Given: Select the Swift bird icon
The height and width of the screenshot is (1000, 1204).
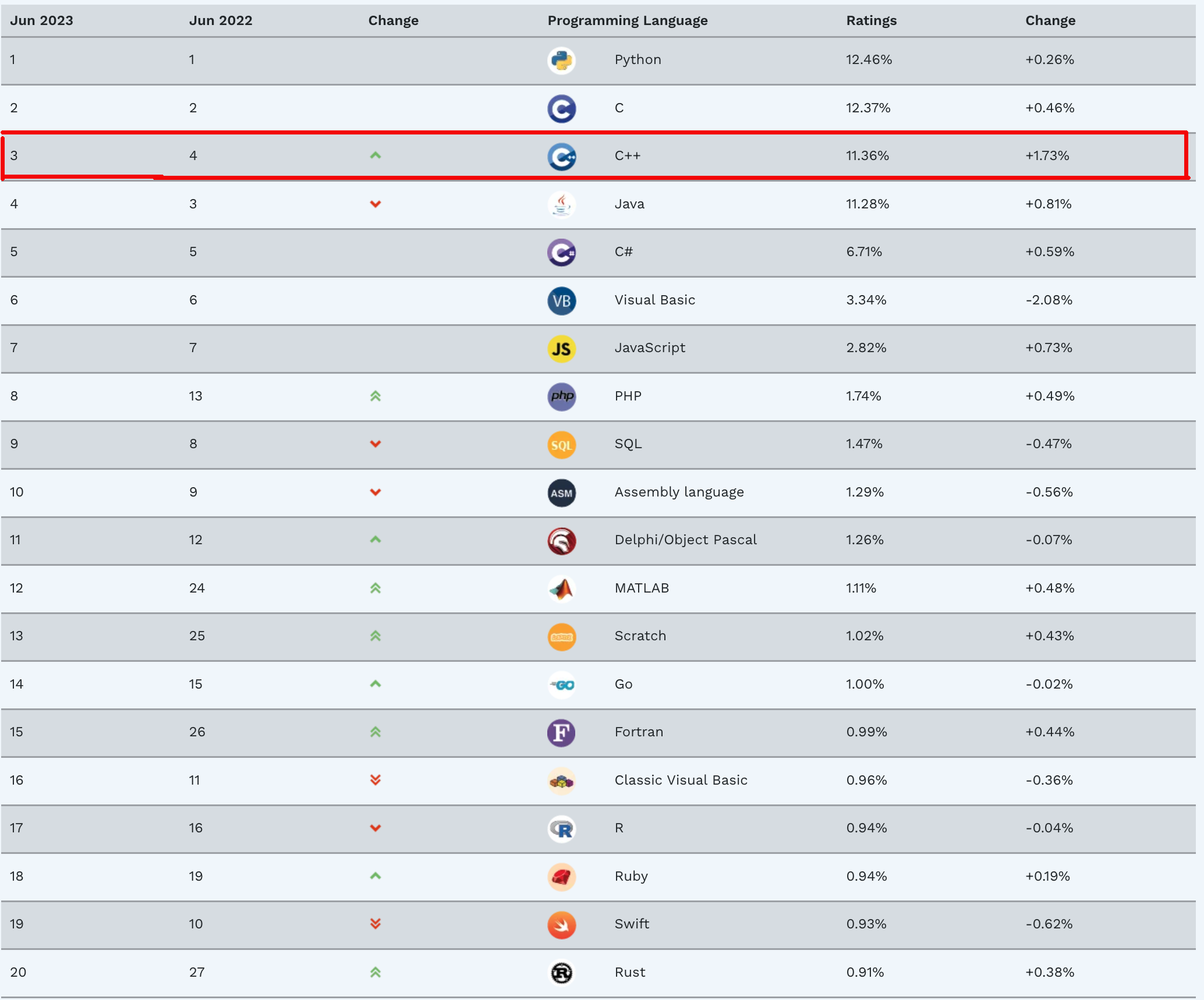Looking at the screenshot, I should [561, 925].
